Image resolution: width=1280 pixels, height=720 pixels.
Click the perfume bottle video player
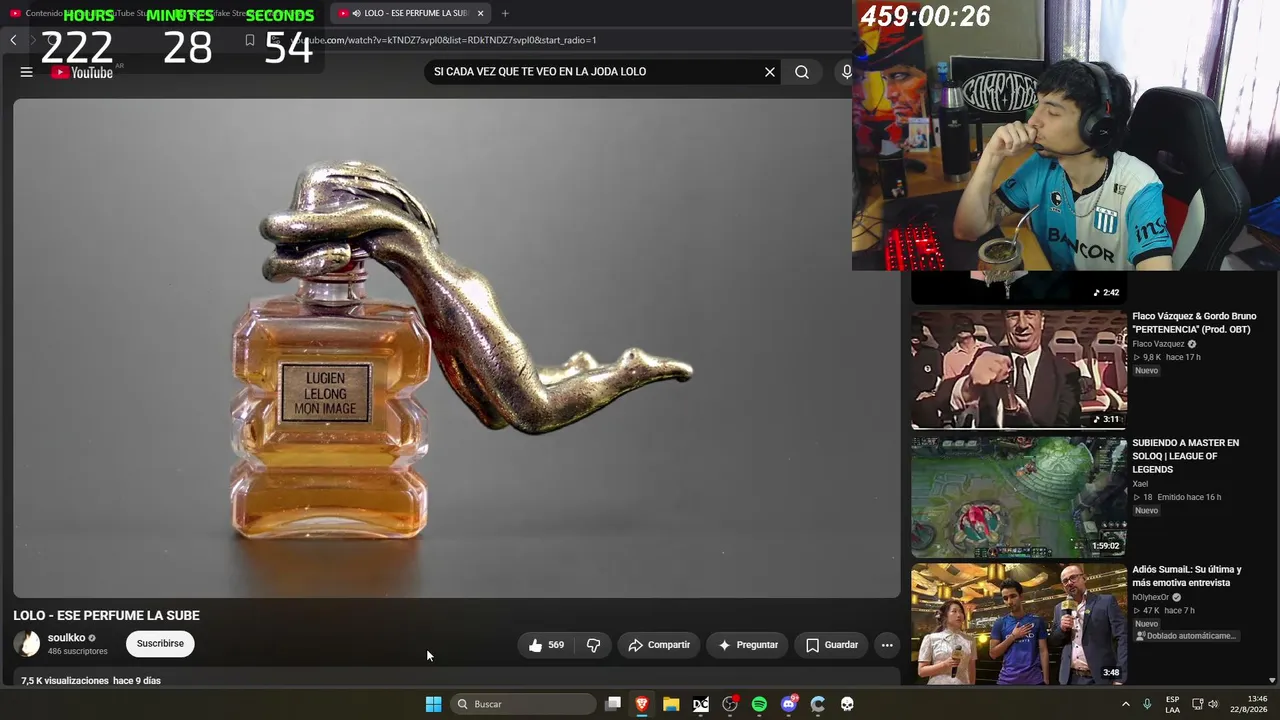pos(457,348)
